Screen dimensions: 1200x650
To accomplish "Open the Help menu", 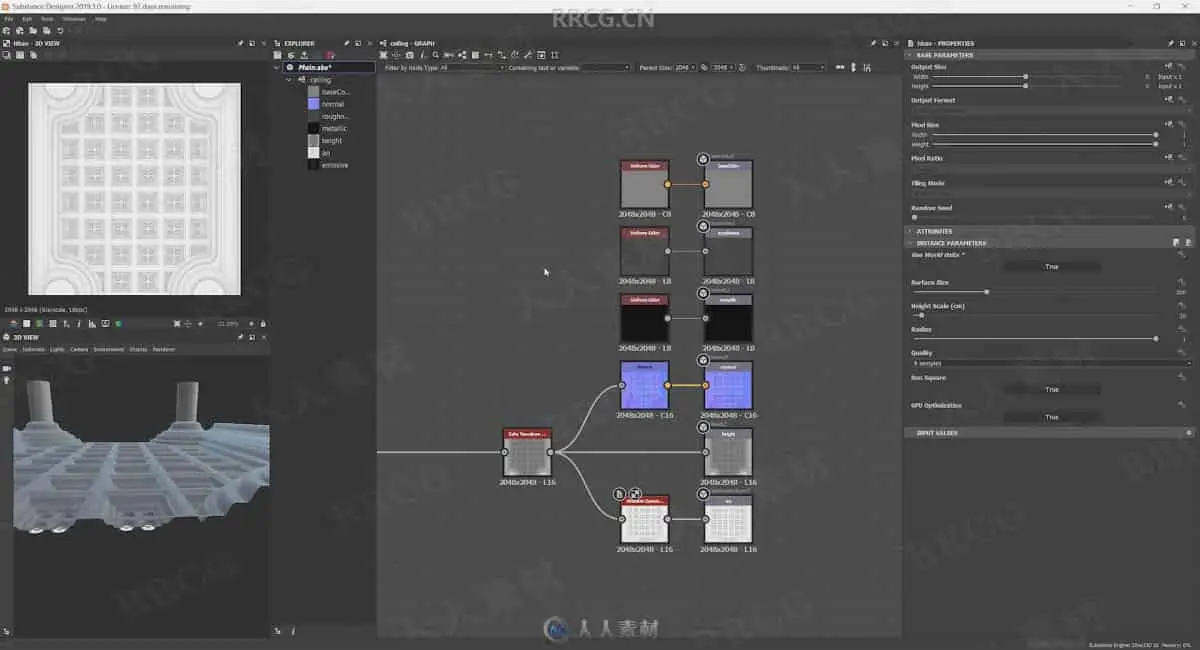I will coord(101,19).
